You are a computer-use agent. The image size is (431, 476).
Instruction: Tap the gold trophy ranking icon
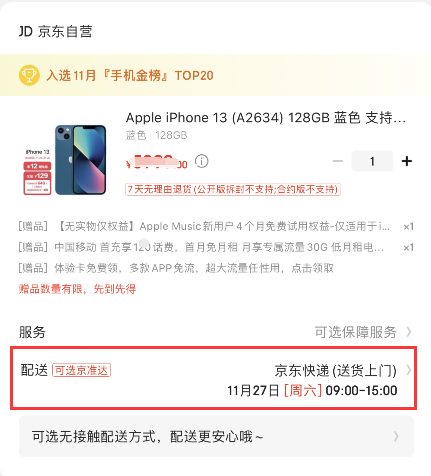tap(29, 75)
